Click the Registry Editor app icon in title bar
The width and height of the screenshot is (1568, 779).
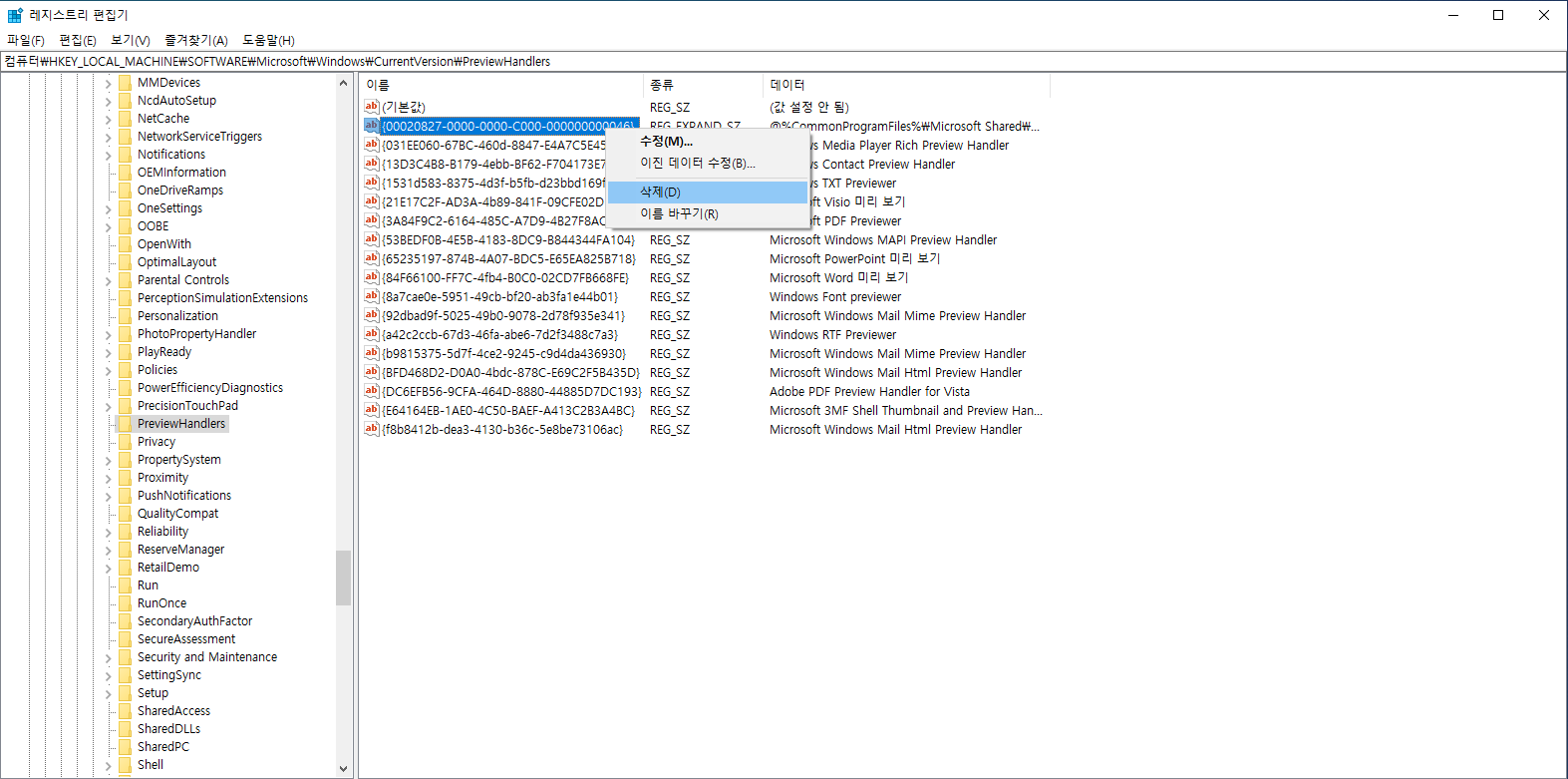pyautogui.click(x=14, y=15)
